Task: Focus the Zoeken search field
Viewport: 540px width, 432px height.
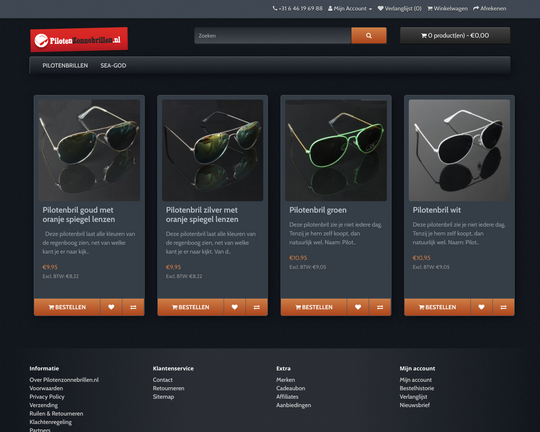Action: pos(273,35)
